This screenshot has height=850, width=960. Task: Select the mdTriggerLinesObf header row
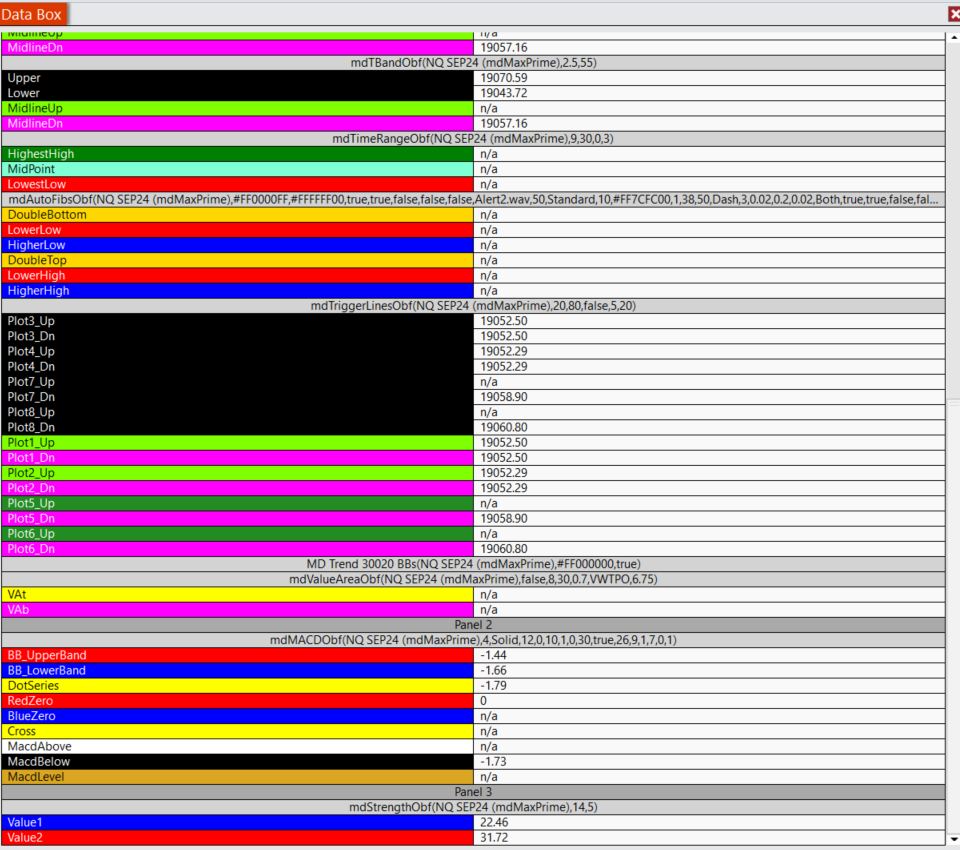(473, 306)
